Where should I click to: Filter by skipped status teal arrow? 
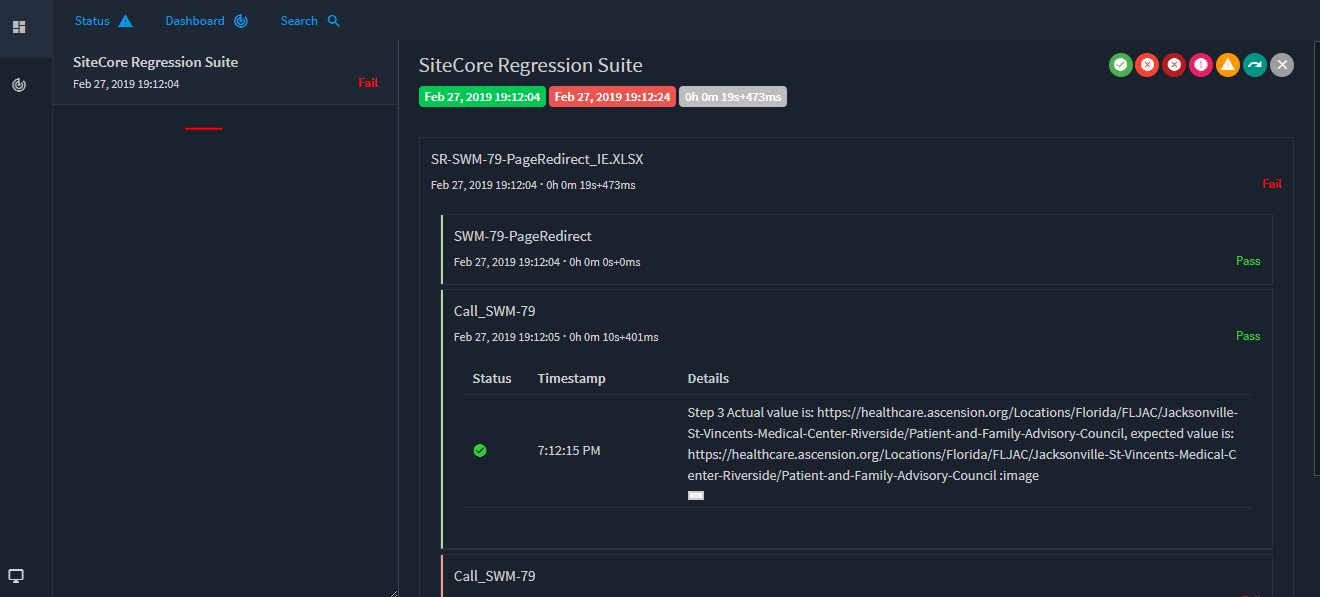click(1255, 65)
